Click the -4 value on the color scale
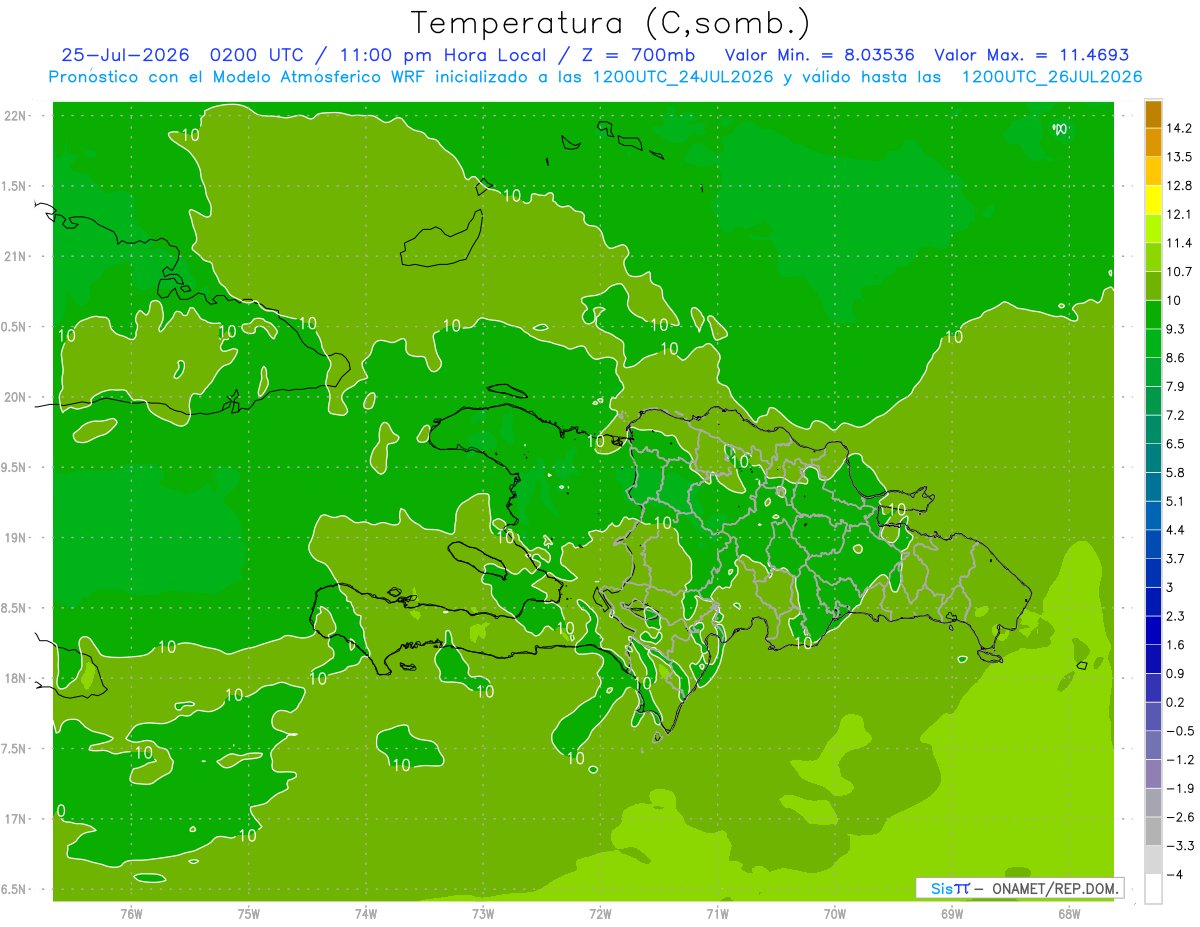This screenshot has height=927, width=1200. [1174, 875]
